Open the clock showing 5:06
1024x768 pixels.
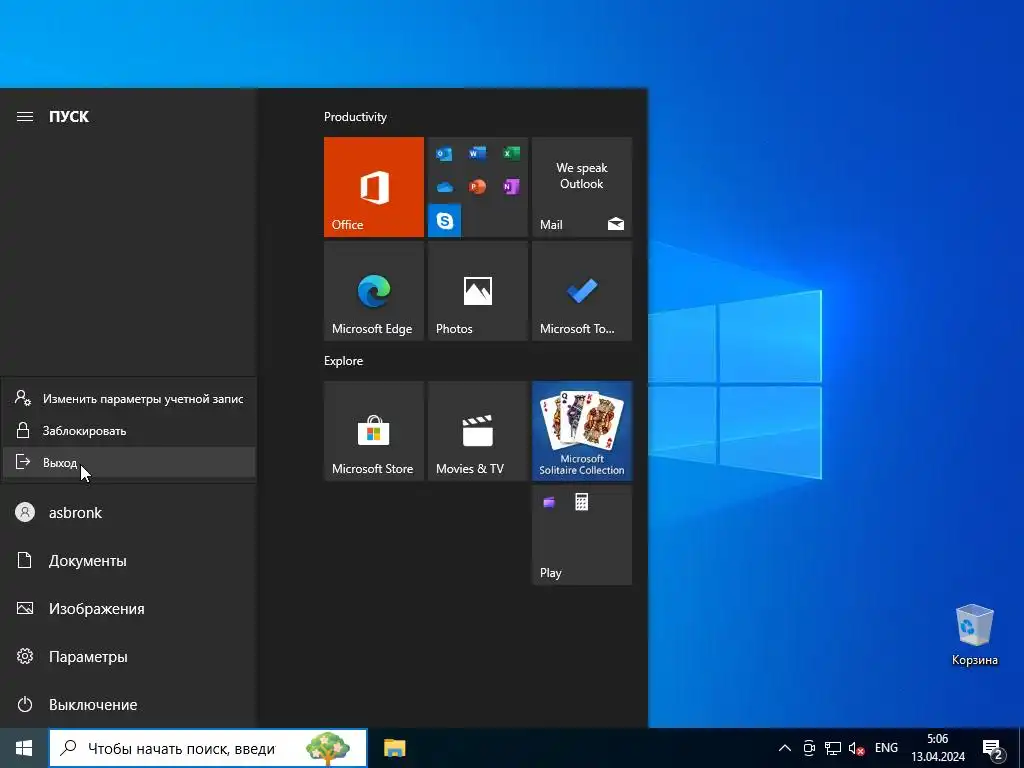tap(938, 748)
